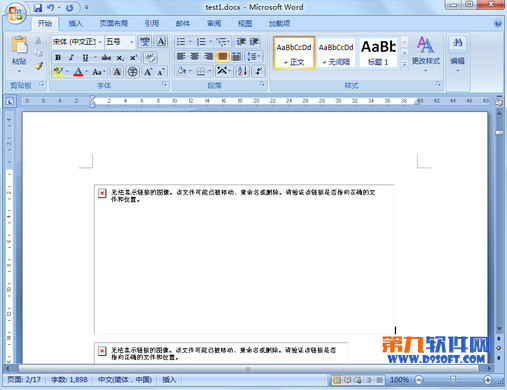Viewport: 507px width, 390px height.
Task: Switch to full screen reading view
Action: (347, 380)
